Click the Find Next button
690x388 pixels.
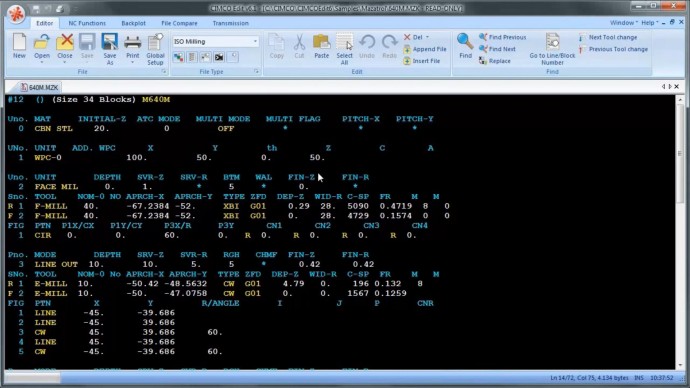pos(498,49)
